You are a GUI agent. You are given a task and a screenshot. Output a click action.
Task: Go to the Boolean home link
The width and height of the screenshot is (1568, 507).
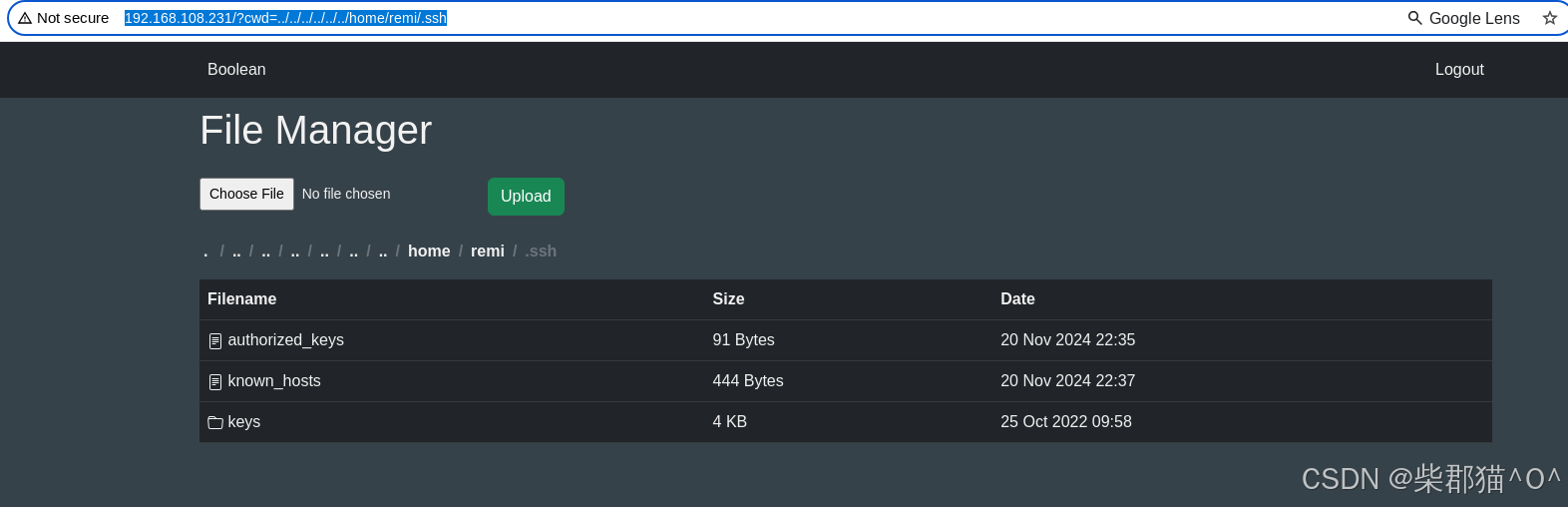[x=236, y=70]
